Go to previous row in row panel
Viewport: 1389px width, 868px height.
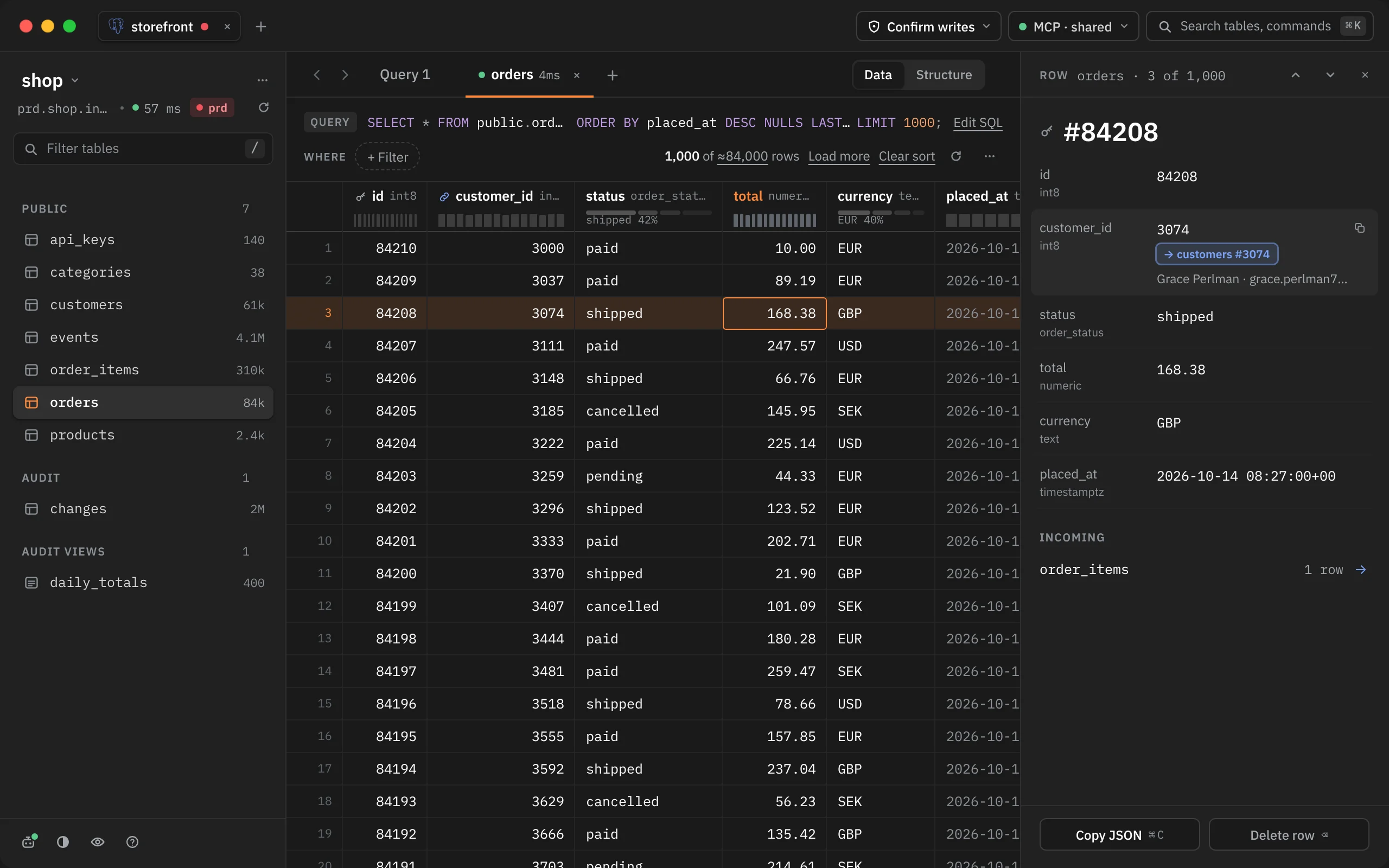tap(1296, 75)
